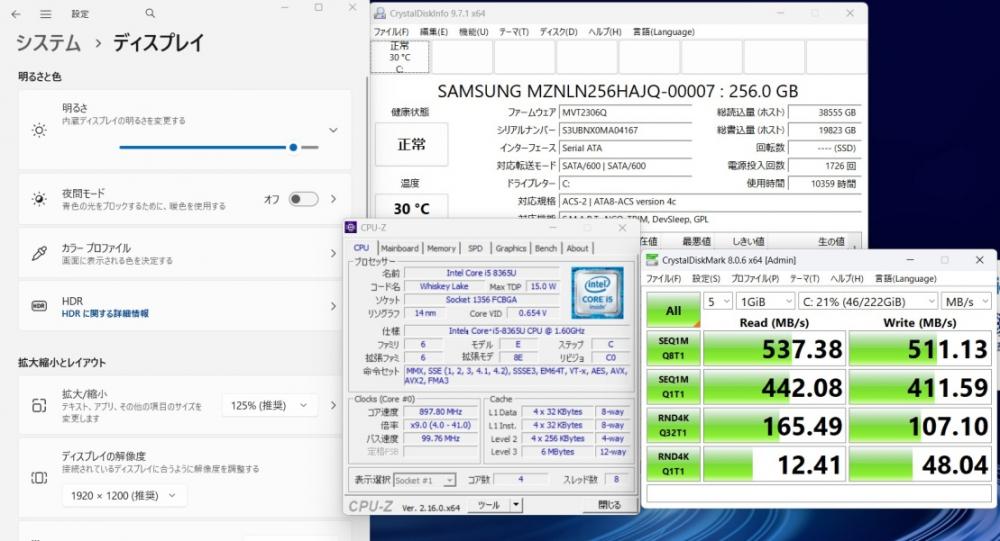This screenshot has width=1000, height=541.
Task: Open CrystalDiskMark プロファイル(P) menu
Action: pos(754,279)
